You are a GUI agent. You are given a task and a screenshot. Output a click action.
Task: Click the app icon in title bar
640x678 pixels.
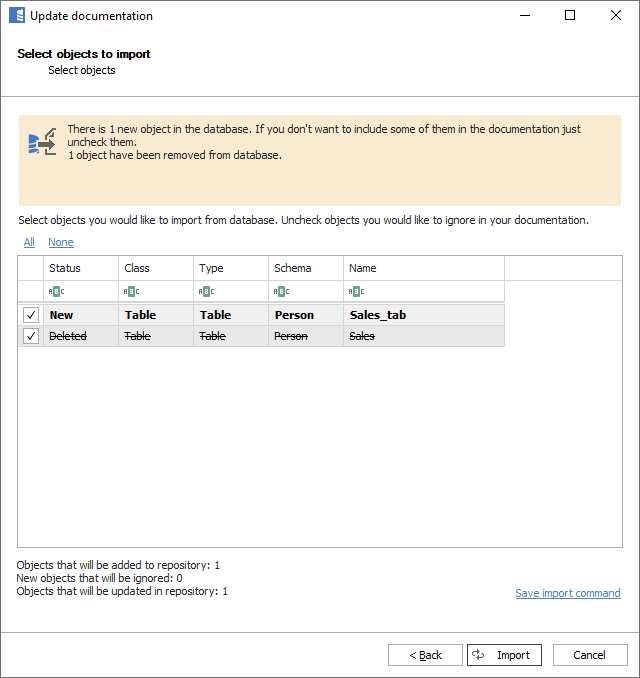point(16,16)
